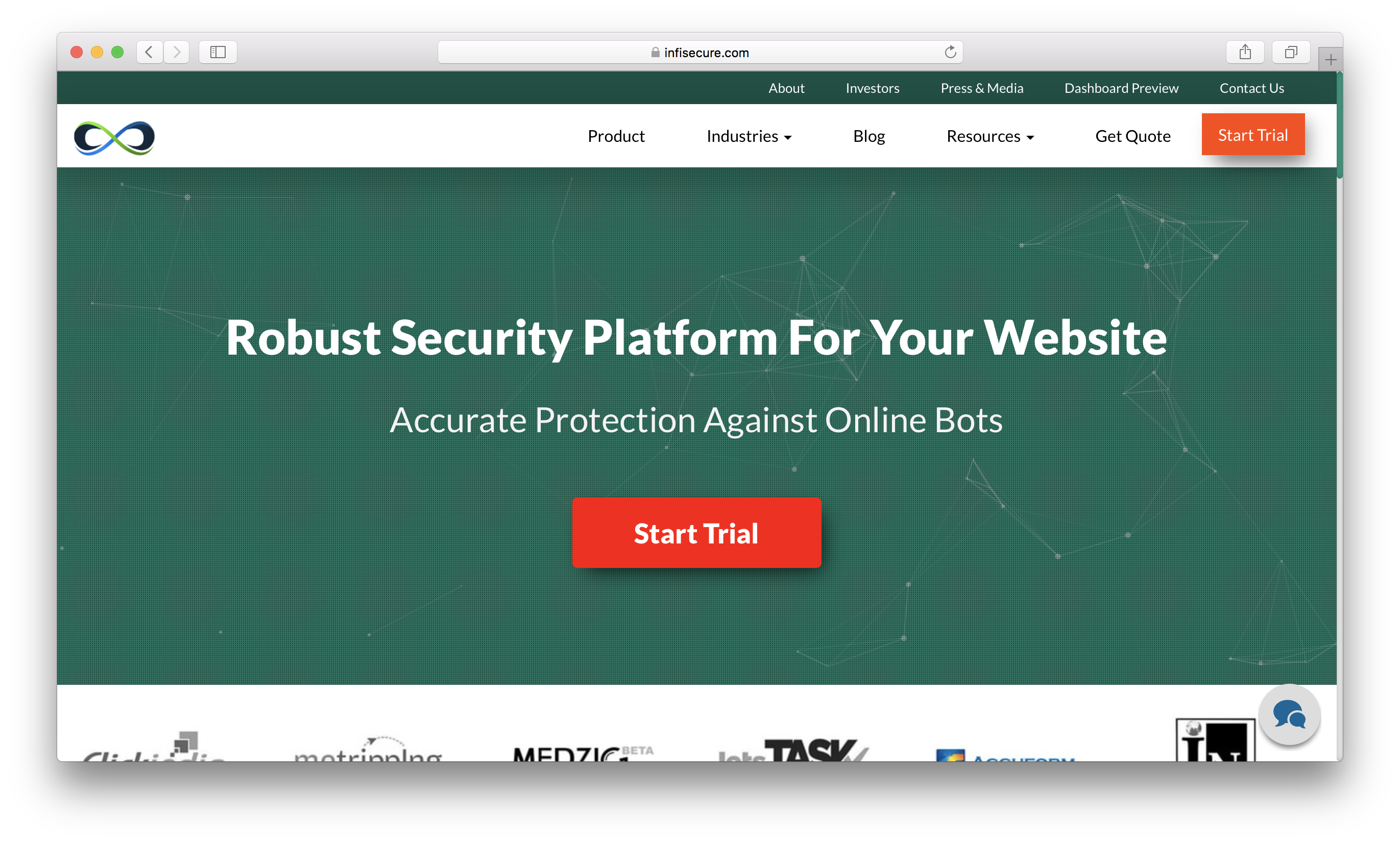
Task: Toggle the Dashboard Preview nav item
Action: tap(1121, 88)
